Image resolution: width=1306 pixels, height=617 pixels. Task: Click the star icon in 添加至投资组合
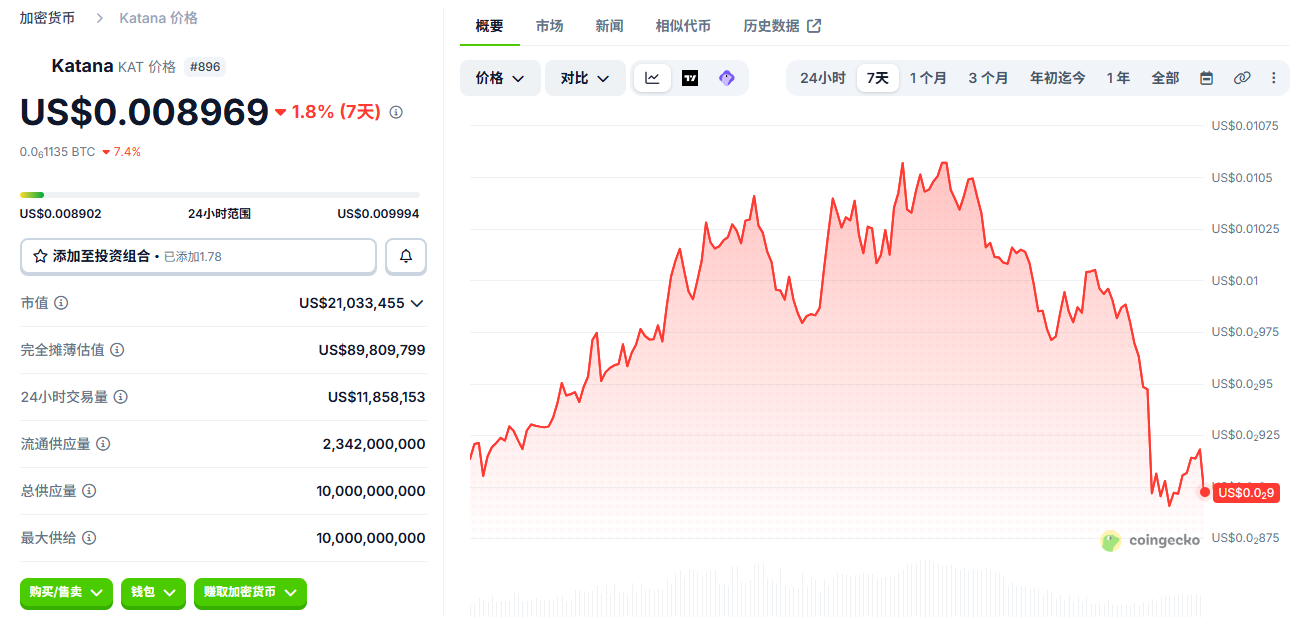click(40, 256)
